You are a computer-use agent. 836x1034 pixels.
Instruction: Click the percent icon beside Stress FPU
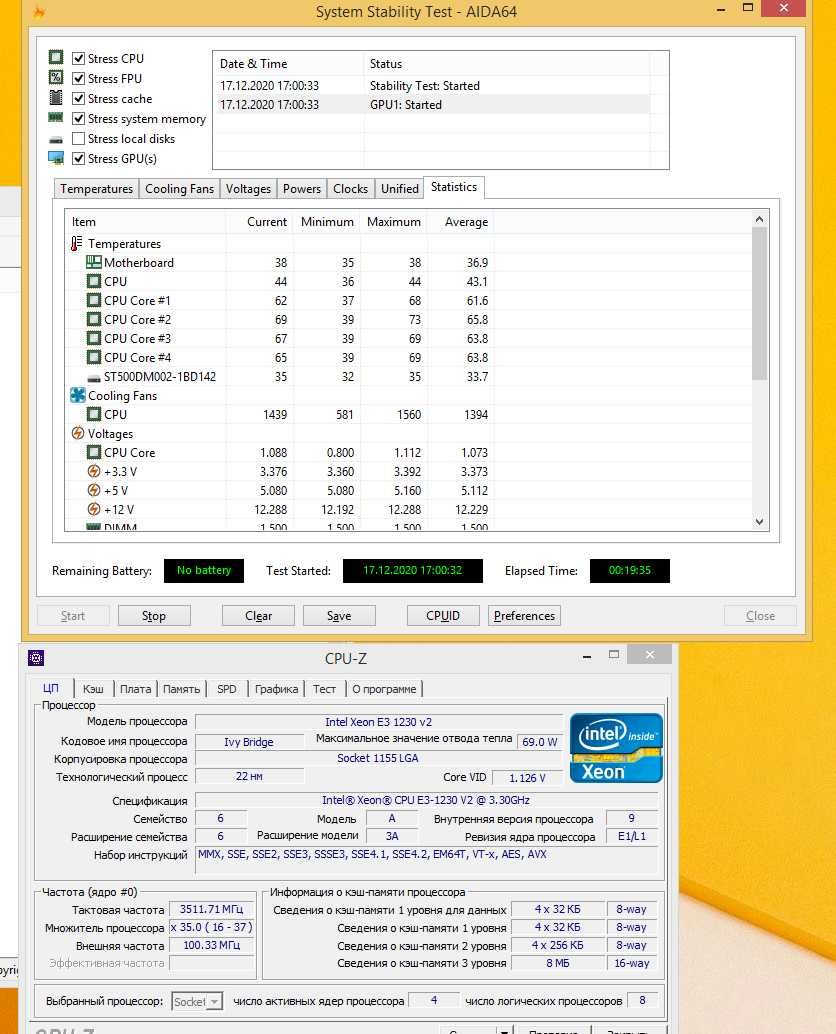[x=56, y=78]
